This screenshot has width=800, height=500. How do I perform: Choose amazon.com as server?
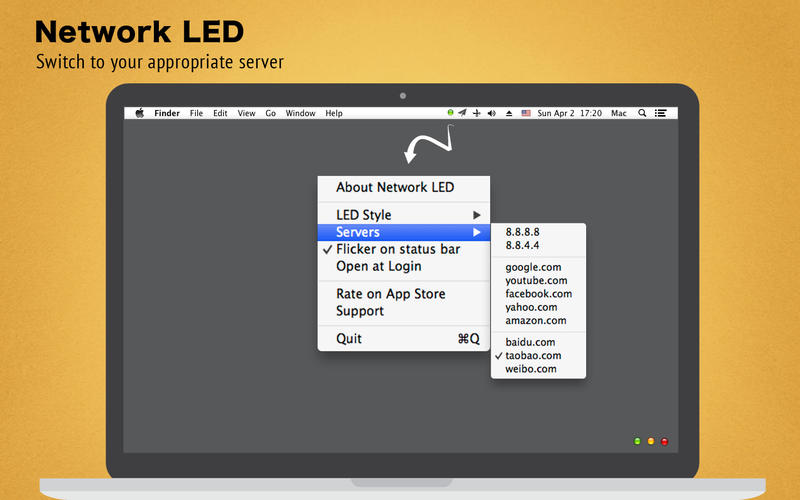coord(538,320)
